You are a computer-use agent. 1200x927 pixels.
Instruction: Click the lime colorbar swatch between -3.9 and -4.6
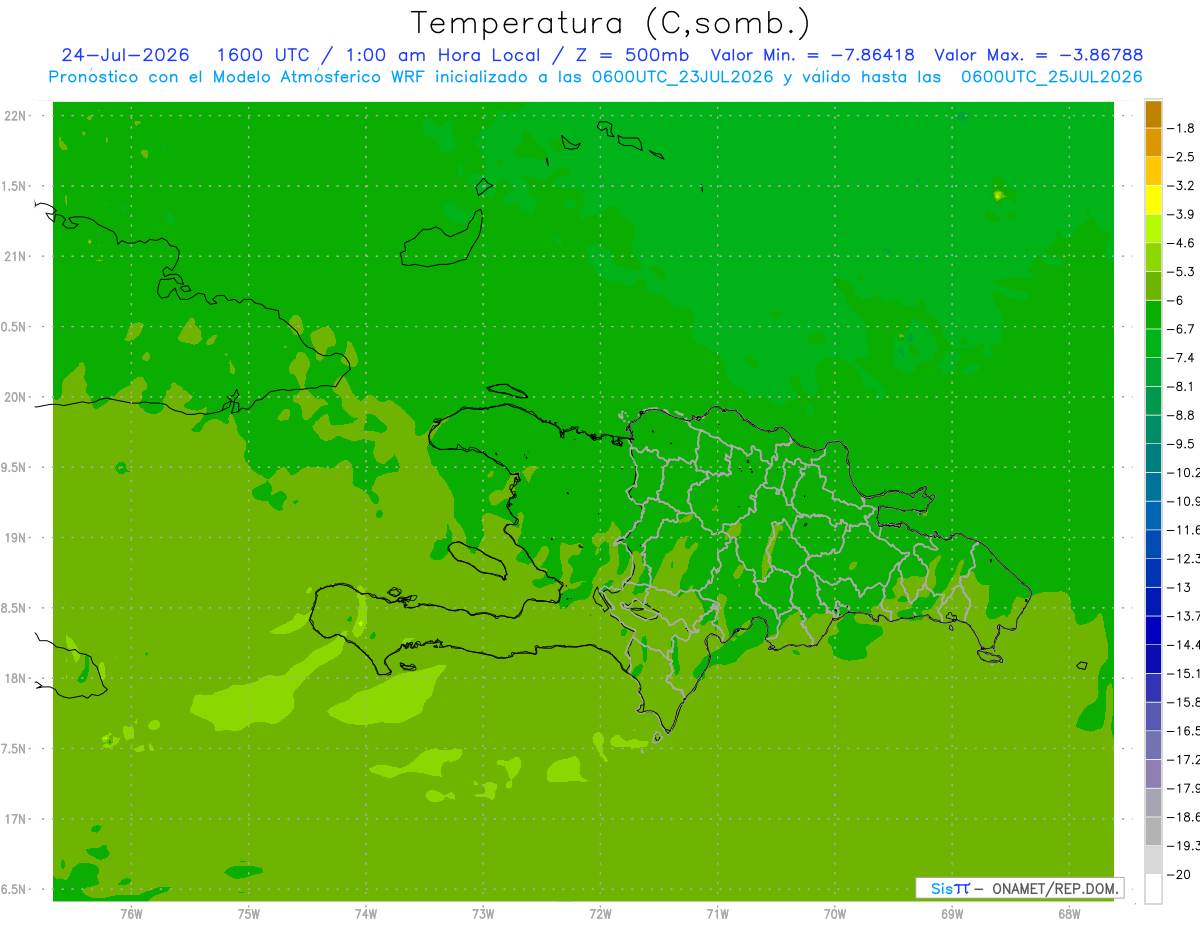tap(1154, 229)
